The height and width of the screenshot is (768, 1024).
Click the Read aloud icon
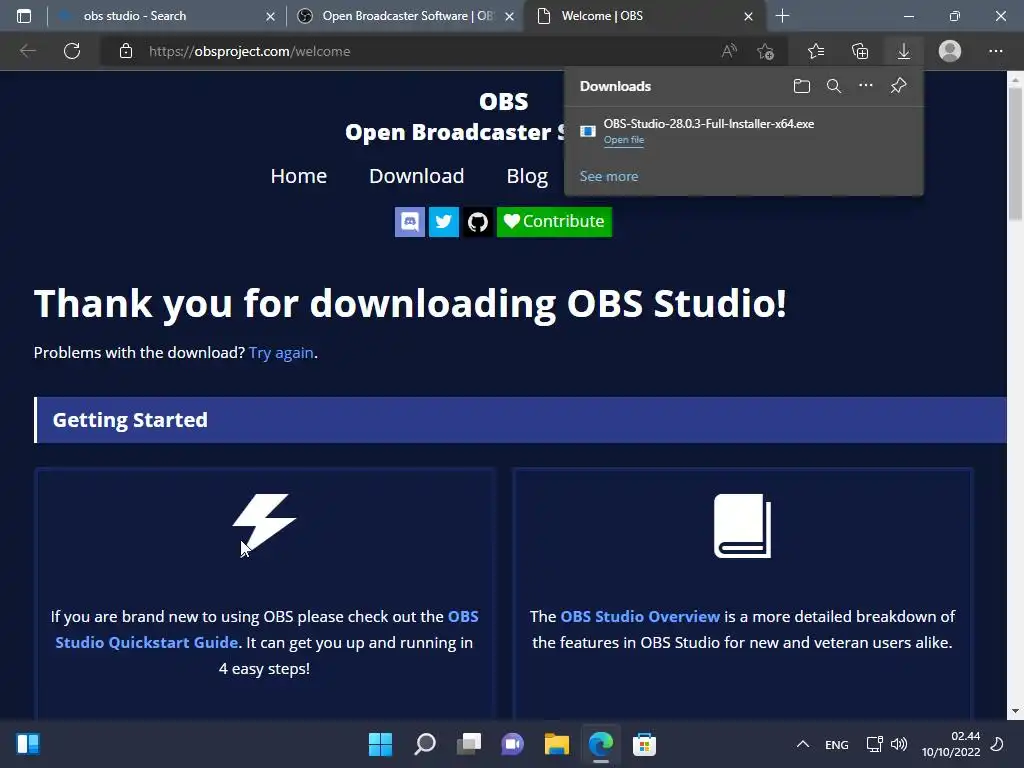pyautogui.click(x=729, y=51)
